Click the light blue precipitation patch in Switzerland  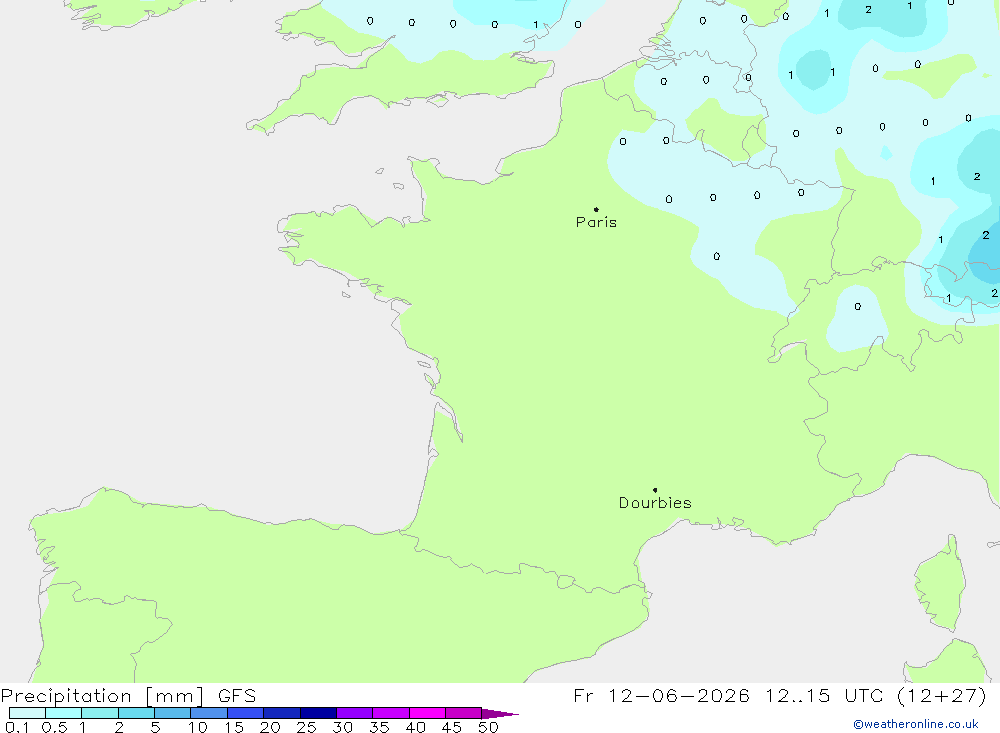tap(857, 318)
